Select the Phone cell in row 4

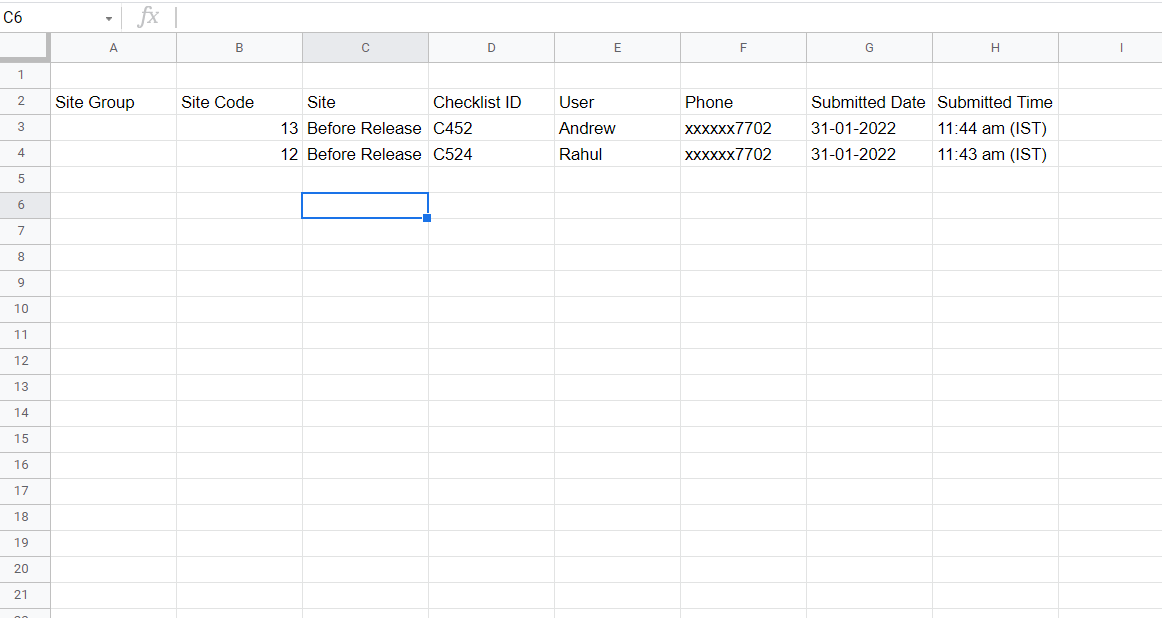coord(743,154)
